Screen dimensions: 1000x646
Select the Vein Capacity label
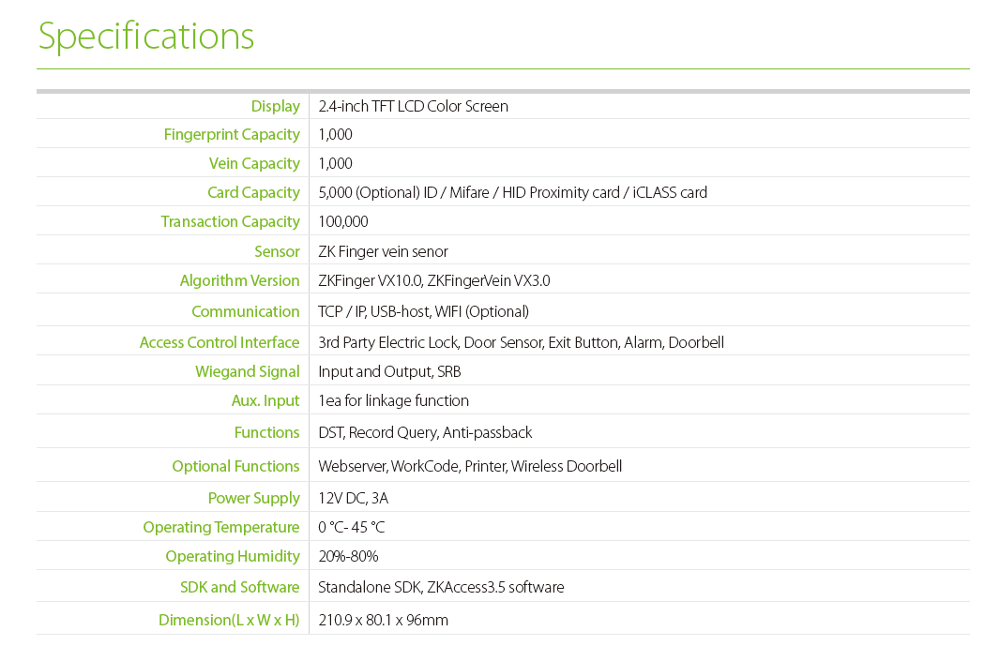[x=254, y=164]
